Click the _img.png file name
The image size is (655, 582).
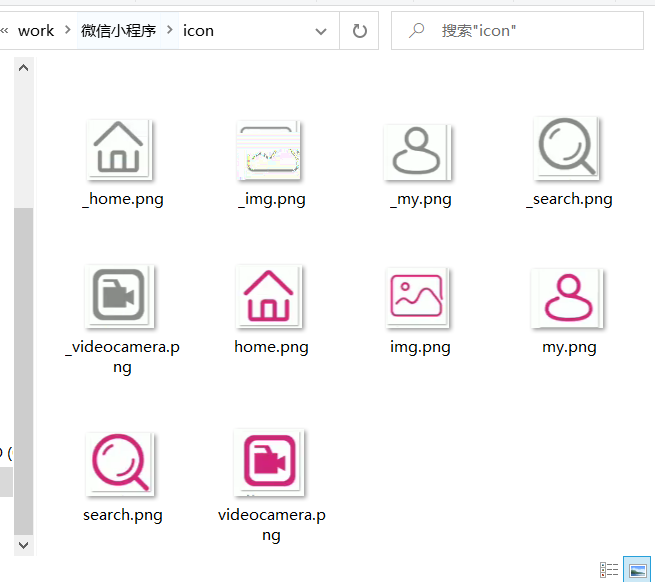[x=272, y=199]
